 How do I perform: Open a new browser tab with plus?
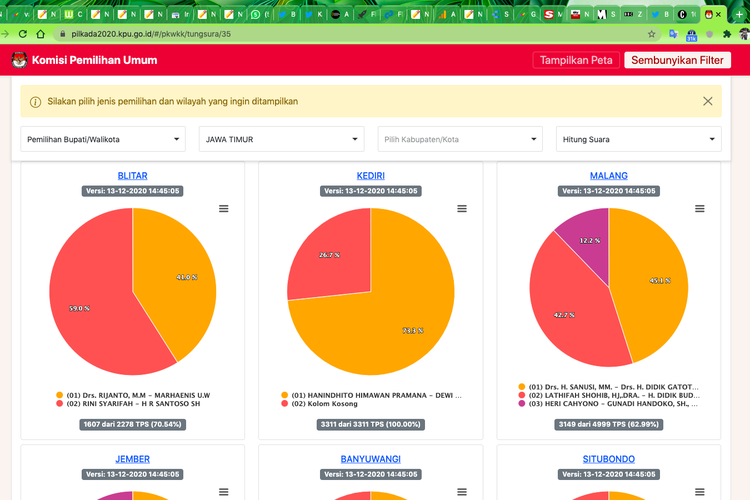(x=736, y=14)
